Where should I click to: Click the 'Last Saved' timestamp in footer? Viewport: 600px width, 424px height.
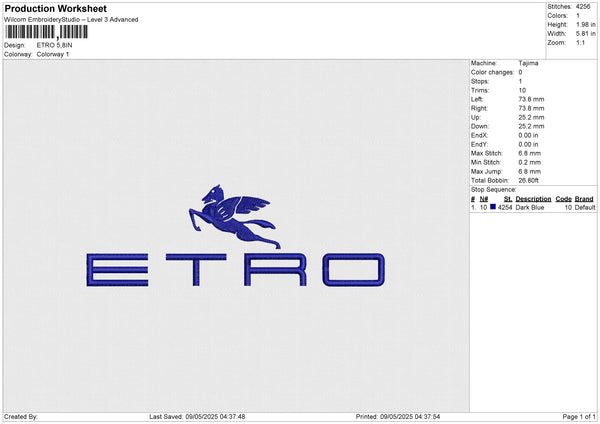tap(197, 416)
